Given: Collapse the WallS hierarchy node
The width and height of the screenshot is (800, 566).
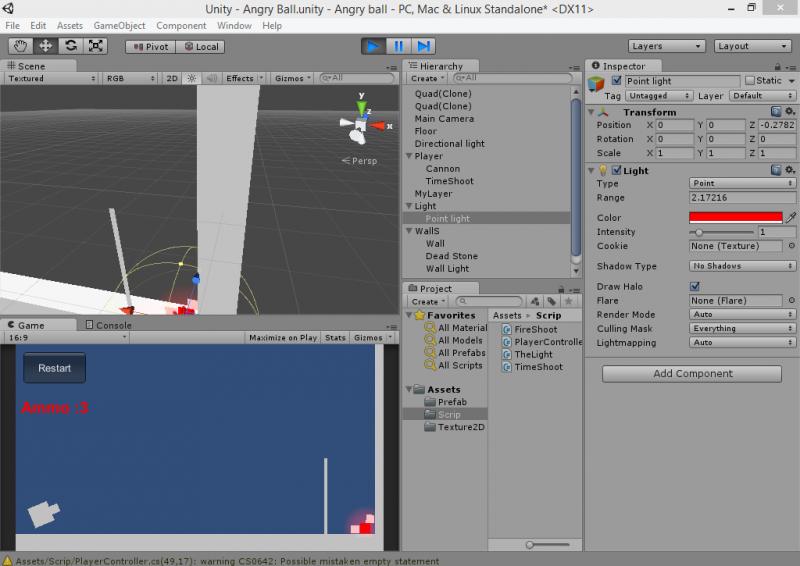Looking at the screenshot, I should 409,231.
